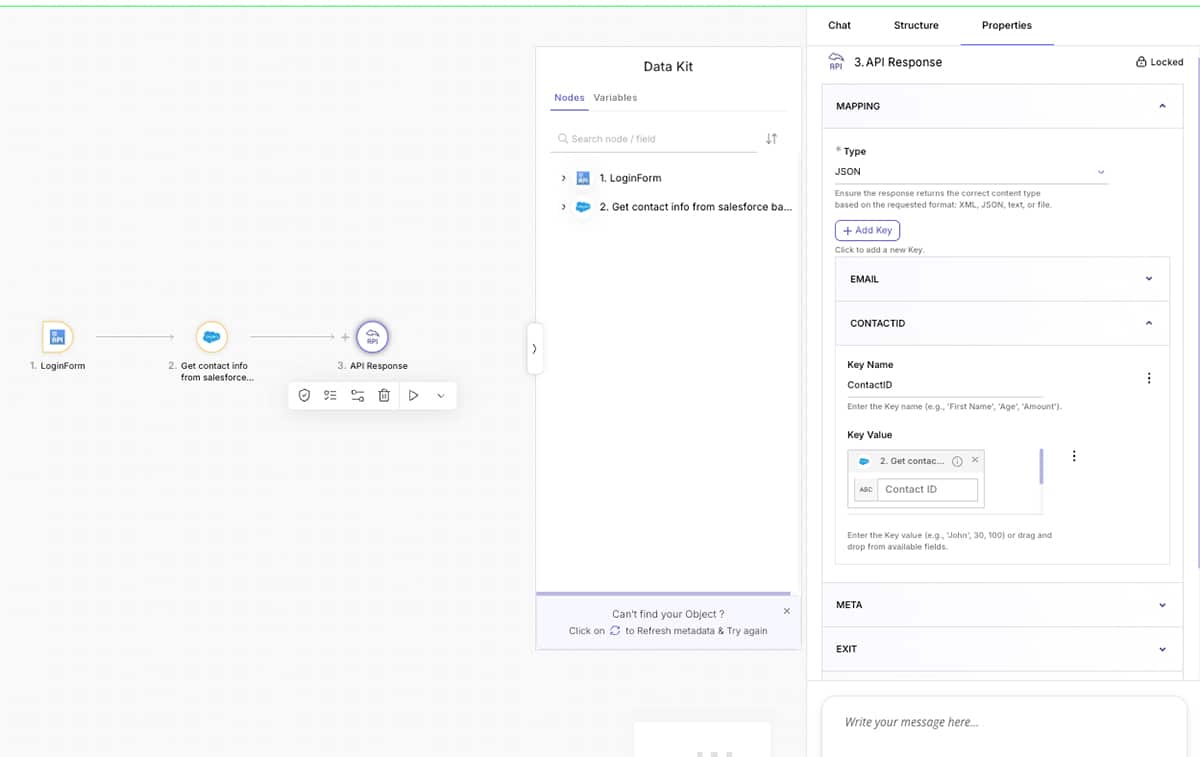Image resolution: width=1200 pixels, height=757 pixels.
Task: Click the Data Kit panel title
Action: [668, 67]
